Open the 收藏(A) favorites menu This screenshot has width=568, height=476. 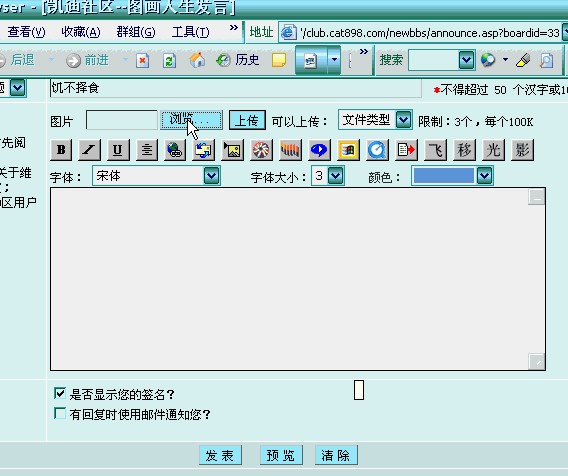[80, 32]
